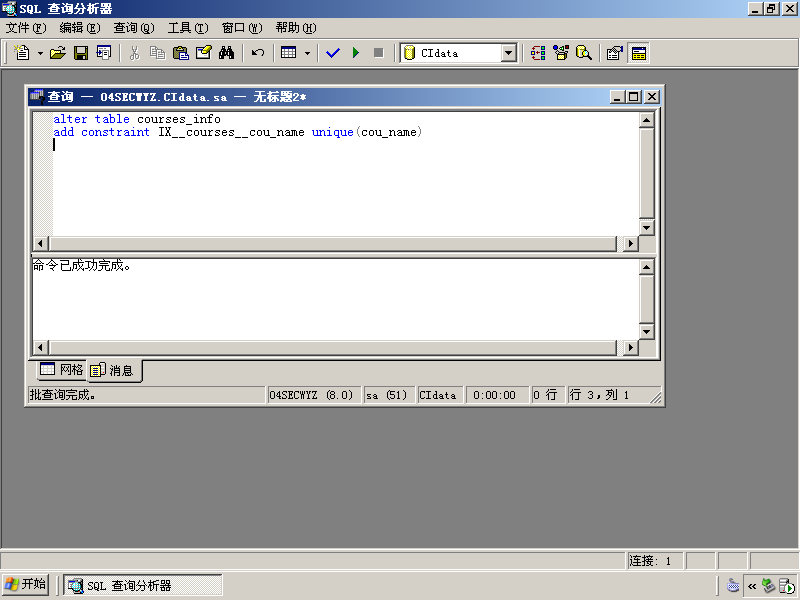Undo last edit with the Undo icon
Image resolution: width=800 pixels, height=600 pixels.
point(258,53)
